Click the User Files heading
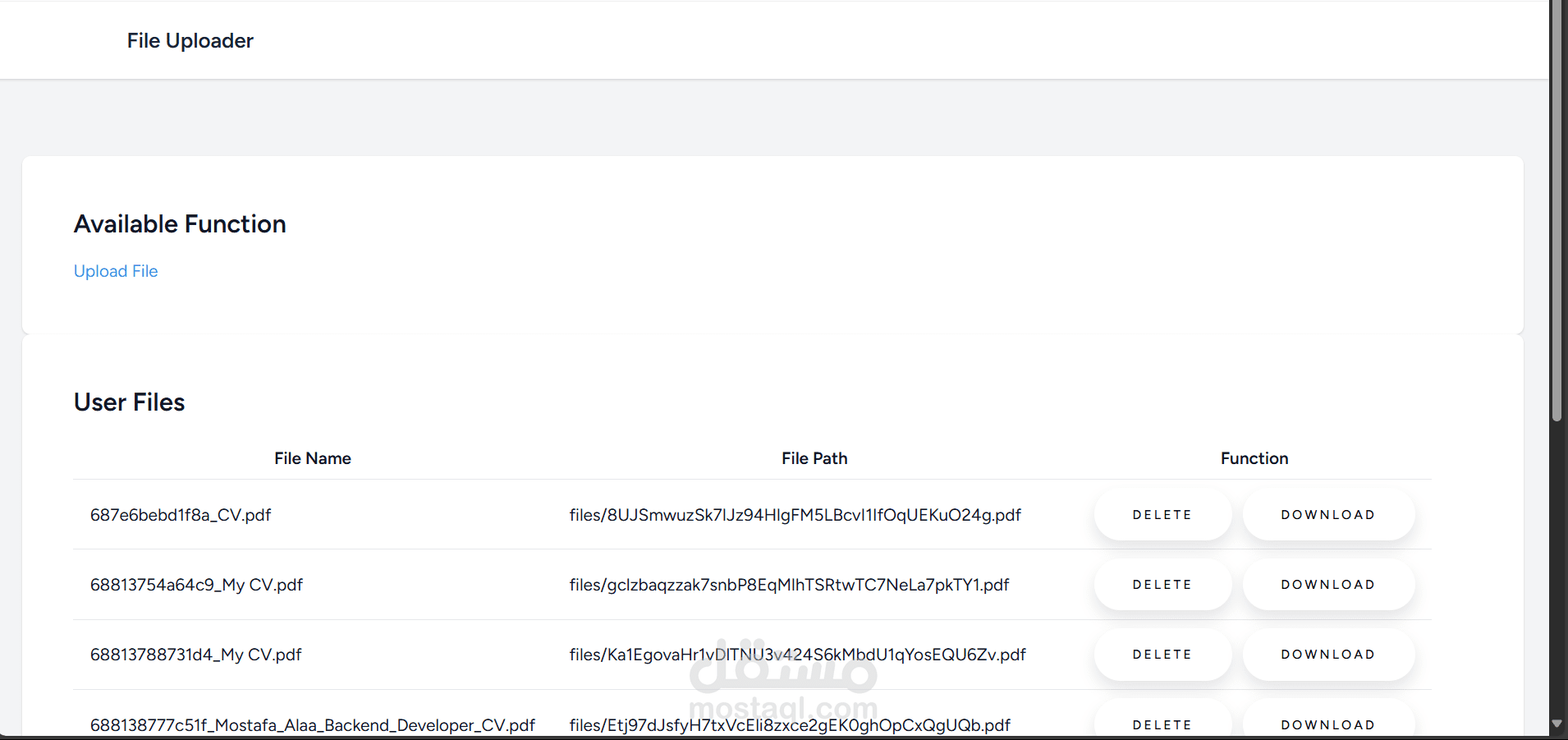 point(130,402)
